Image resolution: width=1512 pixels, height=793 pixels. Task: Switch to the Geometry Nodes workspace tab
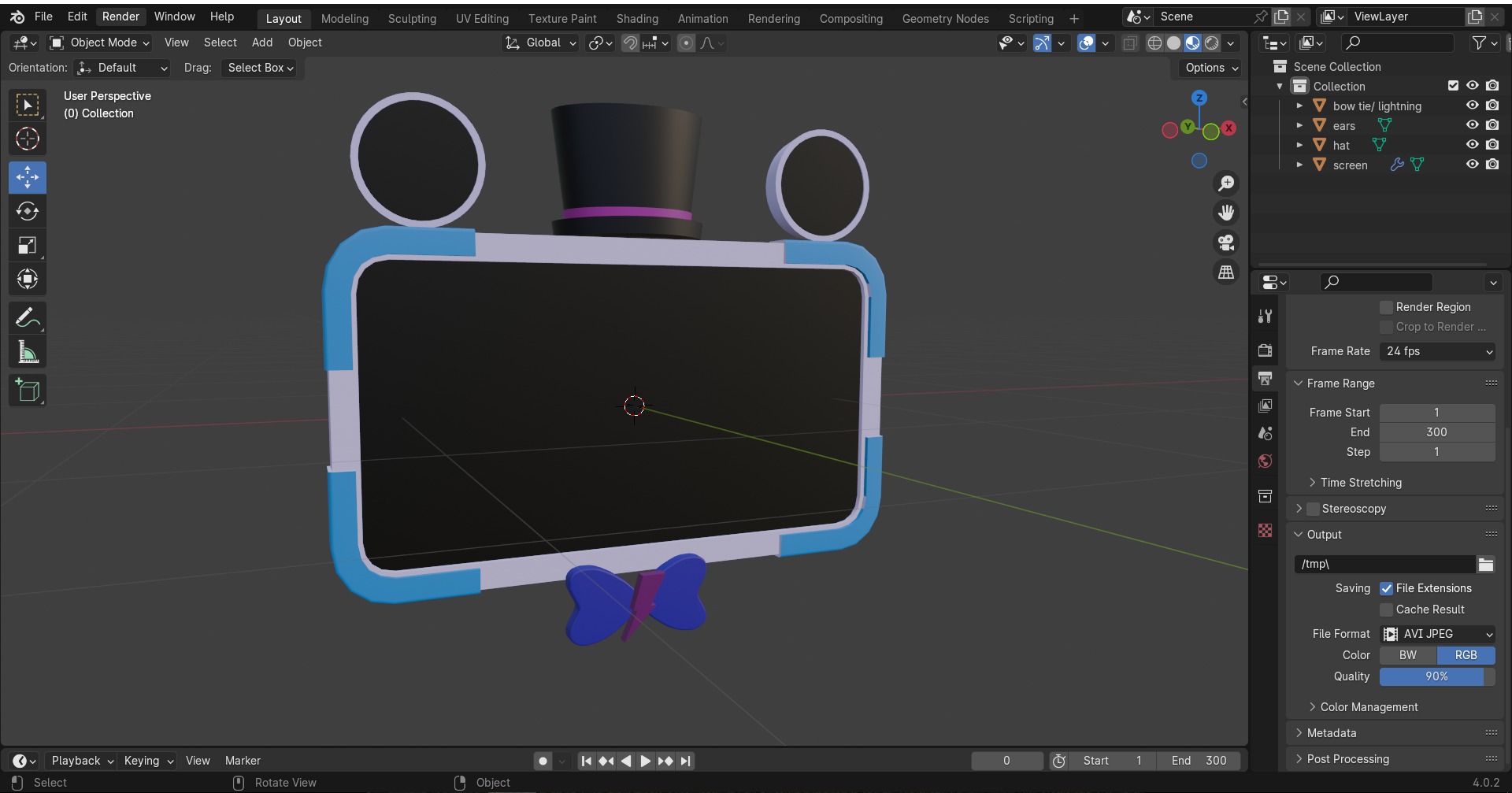click(x=945, y=18)
